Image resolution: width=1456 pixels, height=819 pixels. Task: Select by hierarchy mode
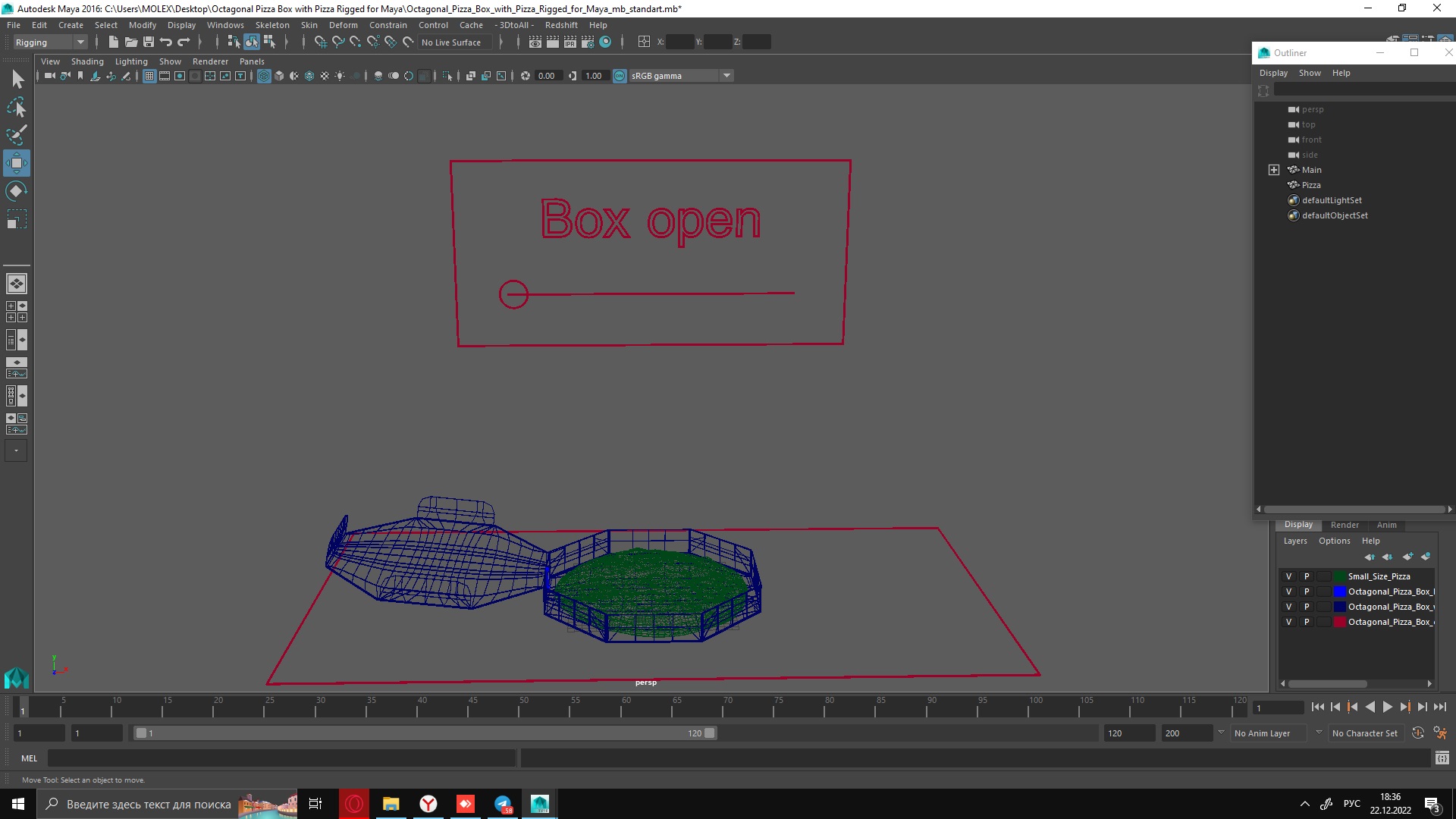click(234, 42)
